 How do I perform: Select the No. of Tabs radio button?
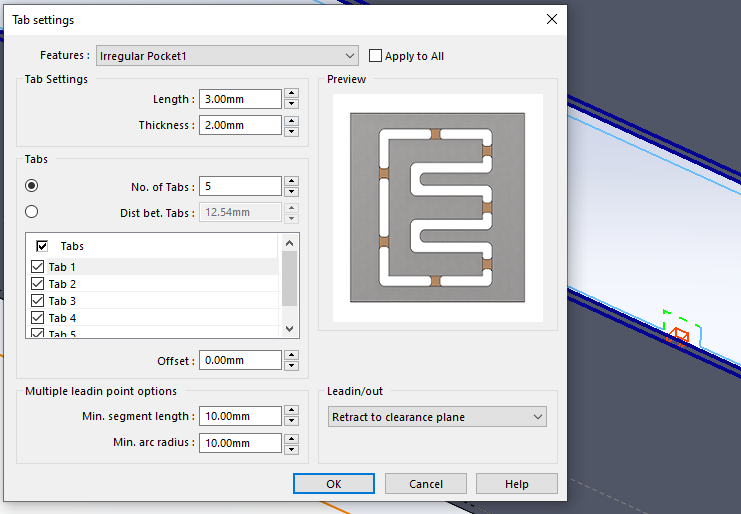click(32, 185)
